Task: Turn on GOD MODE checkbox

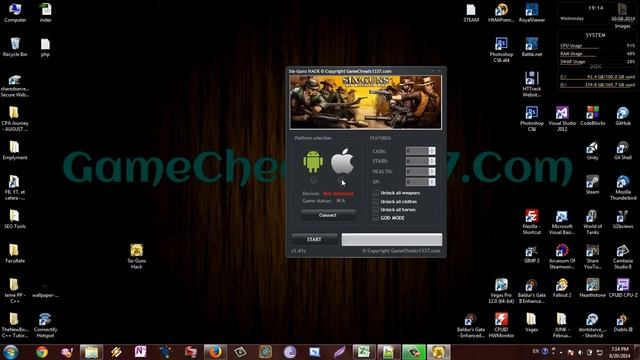Action: coord(376,218)
